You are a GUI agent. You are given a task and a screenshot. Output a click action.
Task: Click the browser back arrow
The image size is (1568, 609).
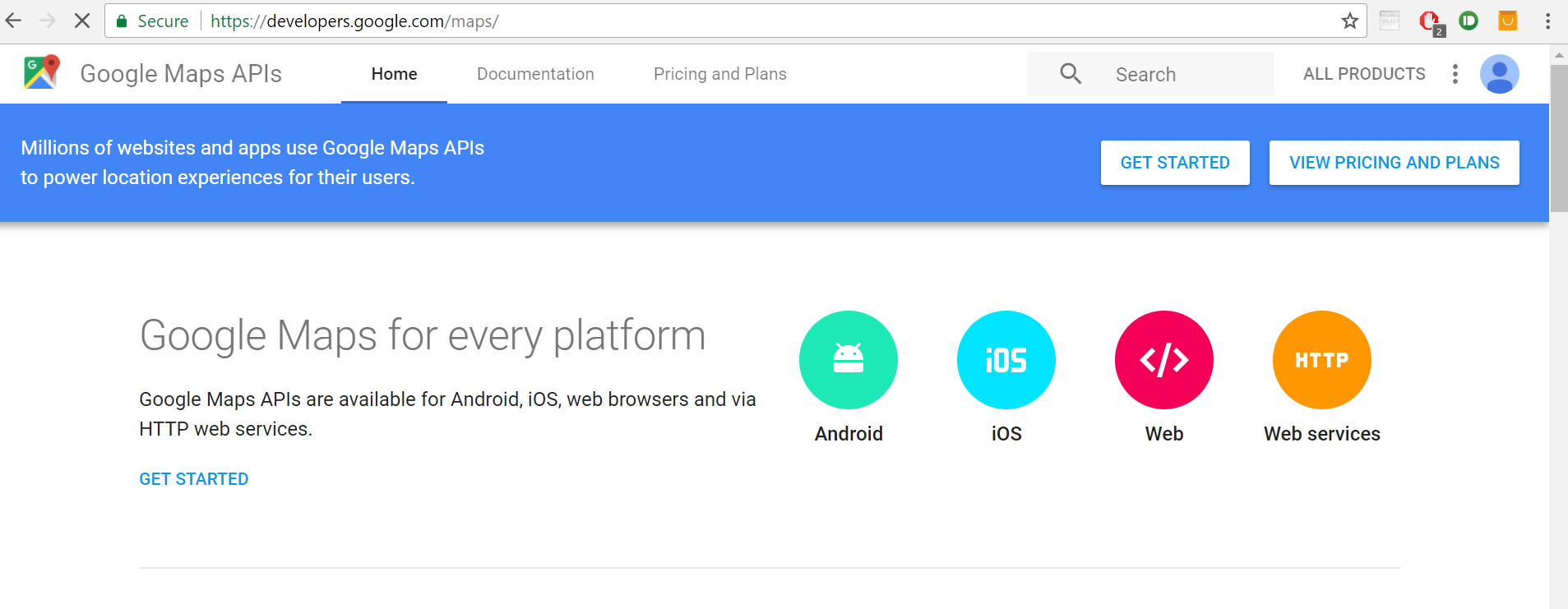[x=13, y=21]
